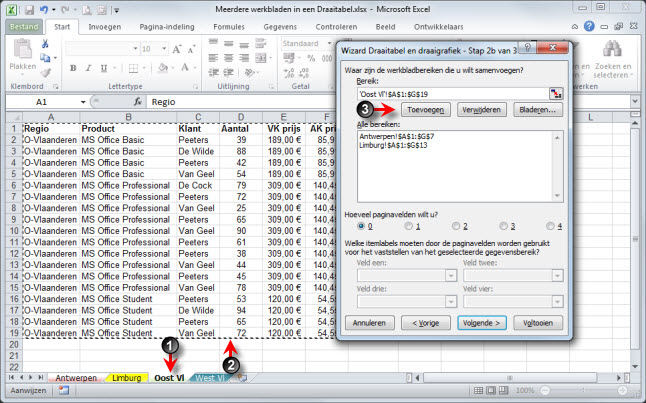Click the Normal view icon in status bar
Screen dimensions: 646x403
point(478,390)
